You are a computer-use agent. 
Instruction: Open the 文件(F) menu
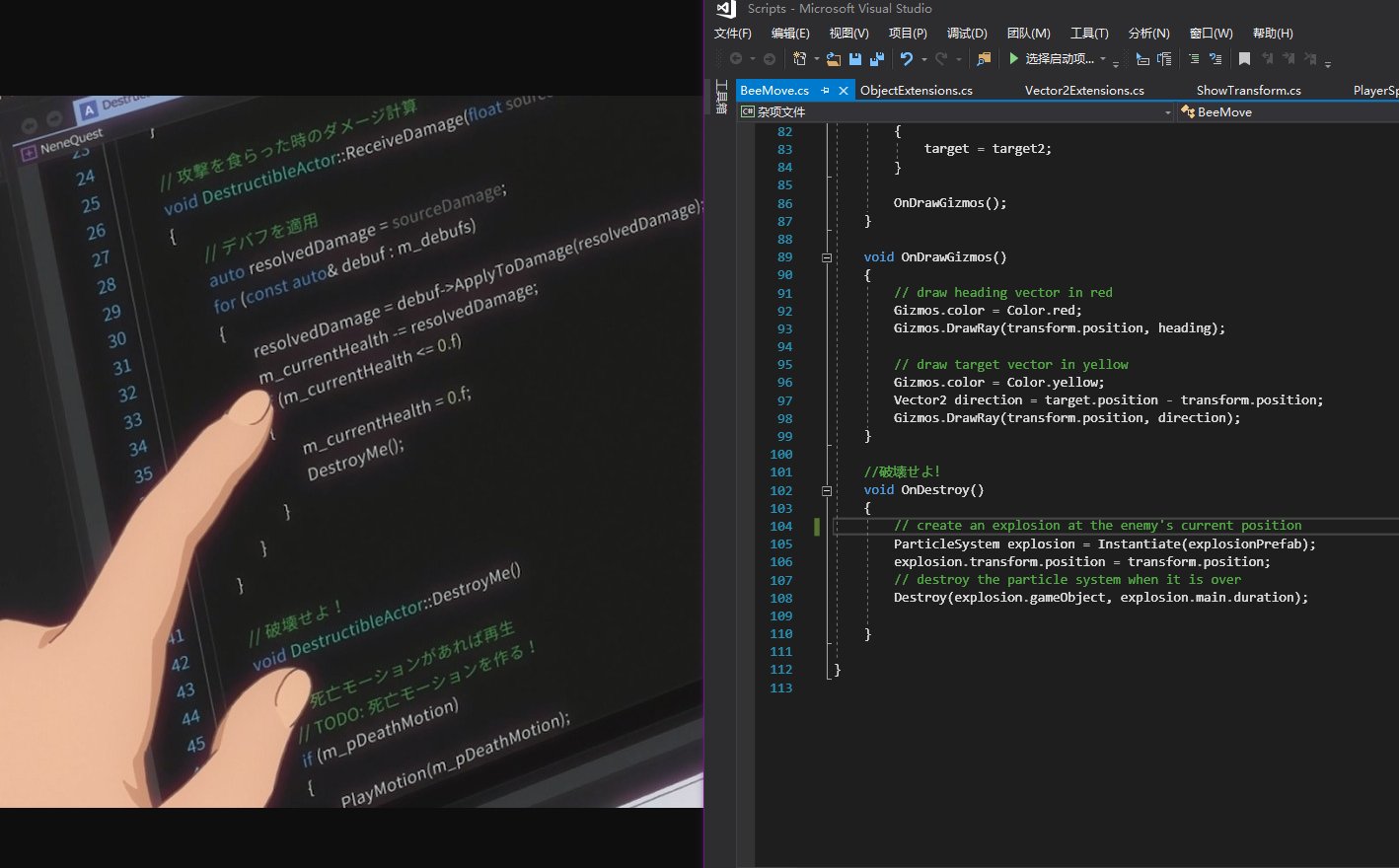[x=733, y=34]
